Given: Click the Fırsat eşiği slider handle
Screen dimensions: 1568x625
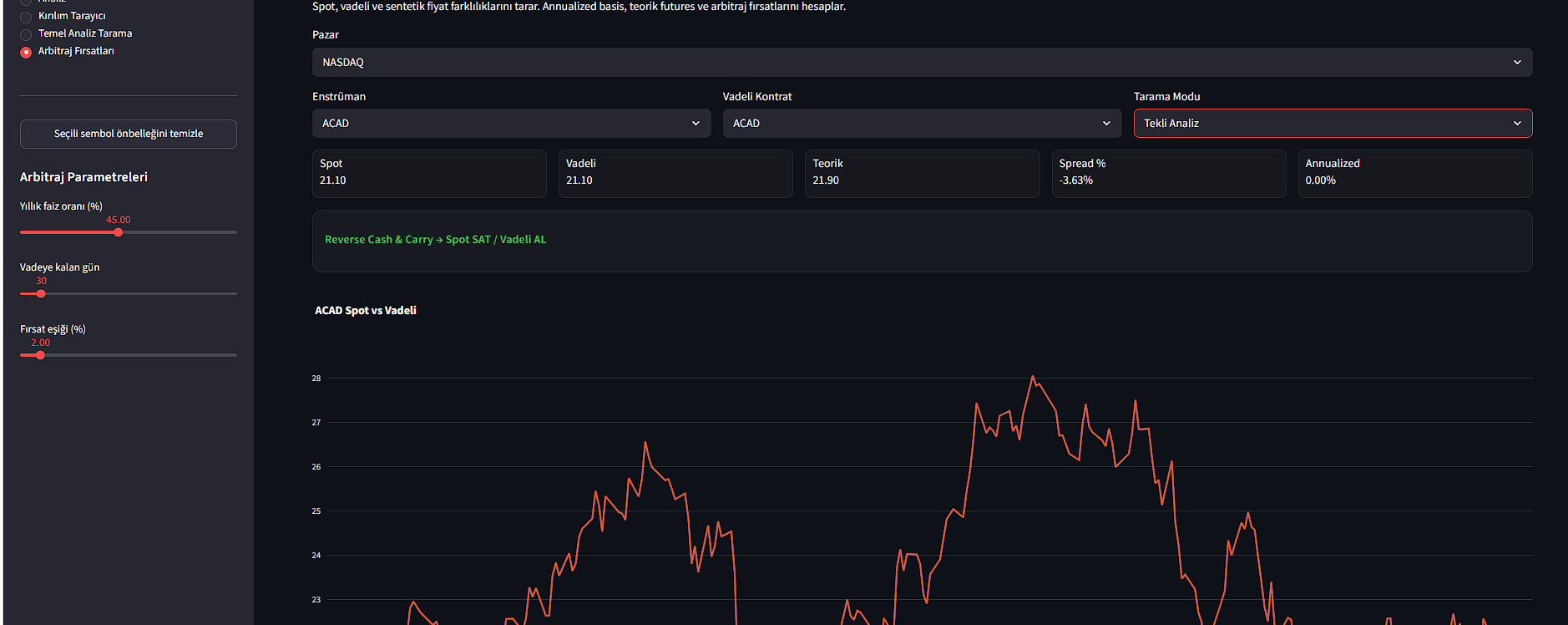Looking at the screenshot, I should [40, 355].
